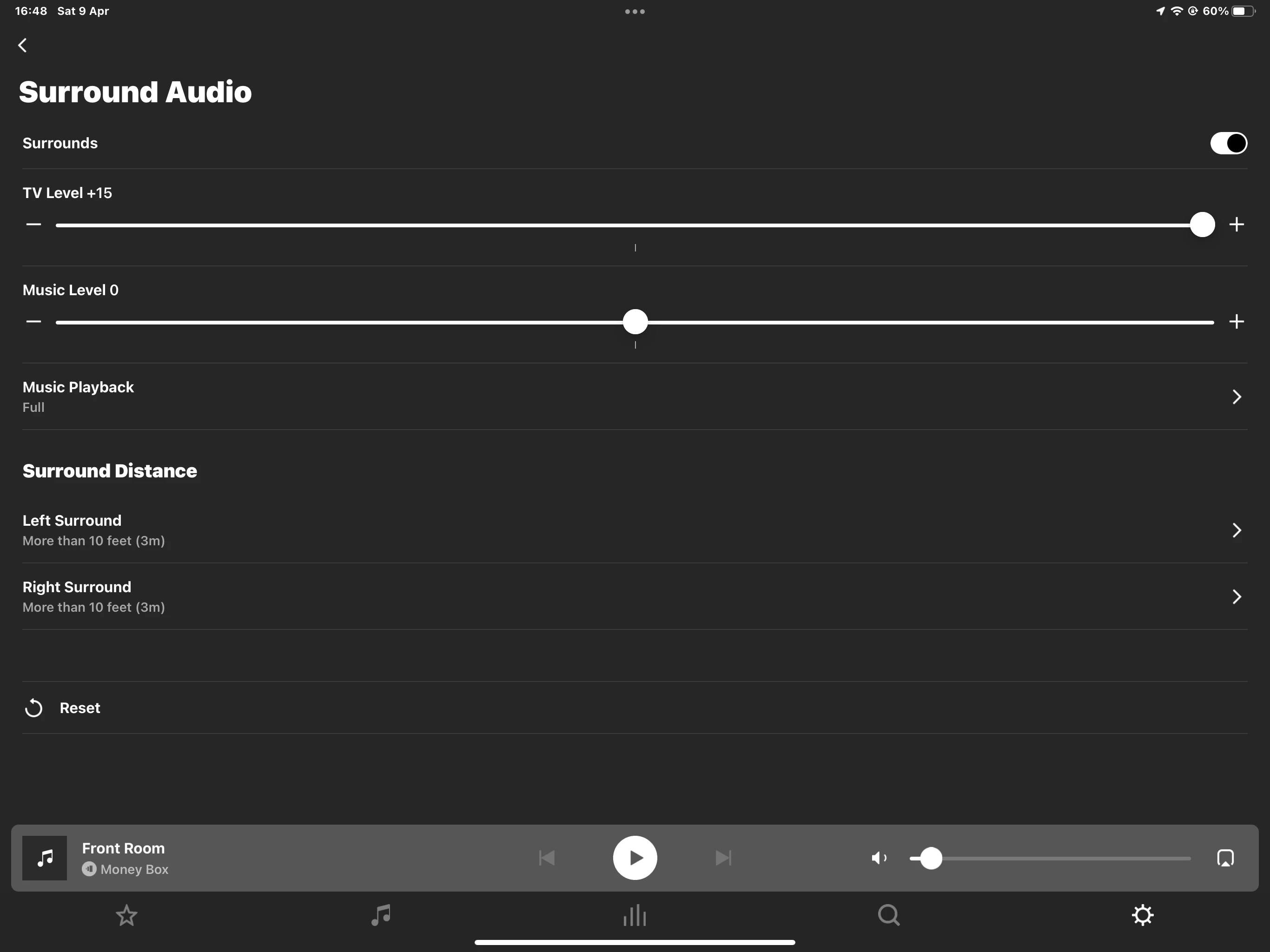Switch to the Rooms bars tab
The width and height of the screenshot is (1270, 952).
coord(635,915)
